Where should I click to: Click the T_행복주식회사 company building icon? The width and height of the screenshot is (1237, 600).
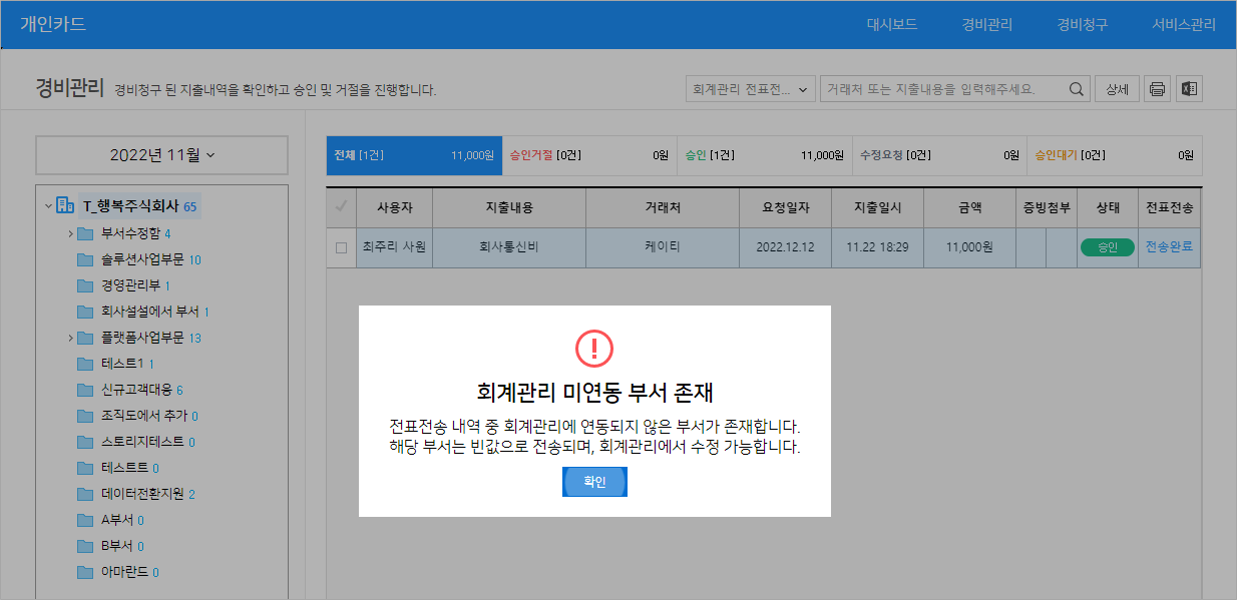pyautogui.click(x=66, y=206)
